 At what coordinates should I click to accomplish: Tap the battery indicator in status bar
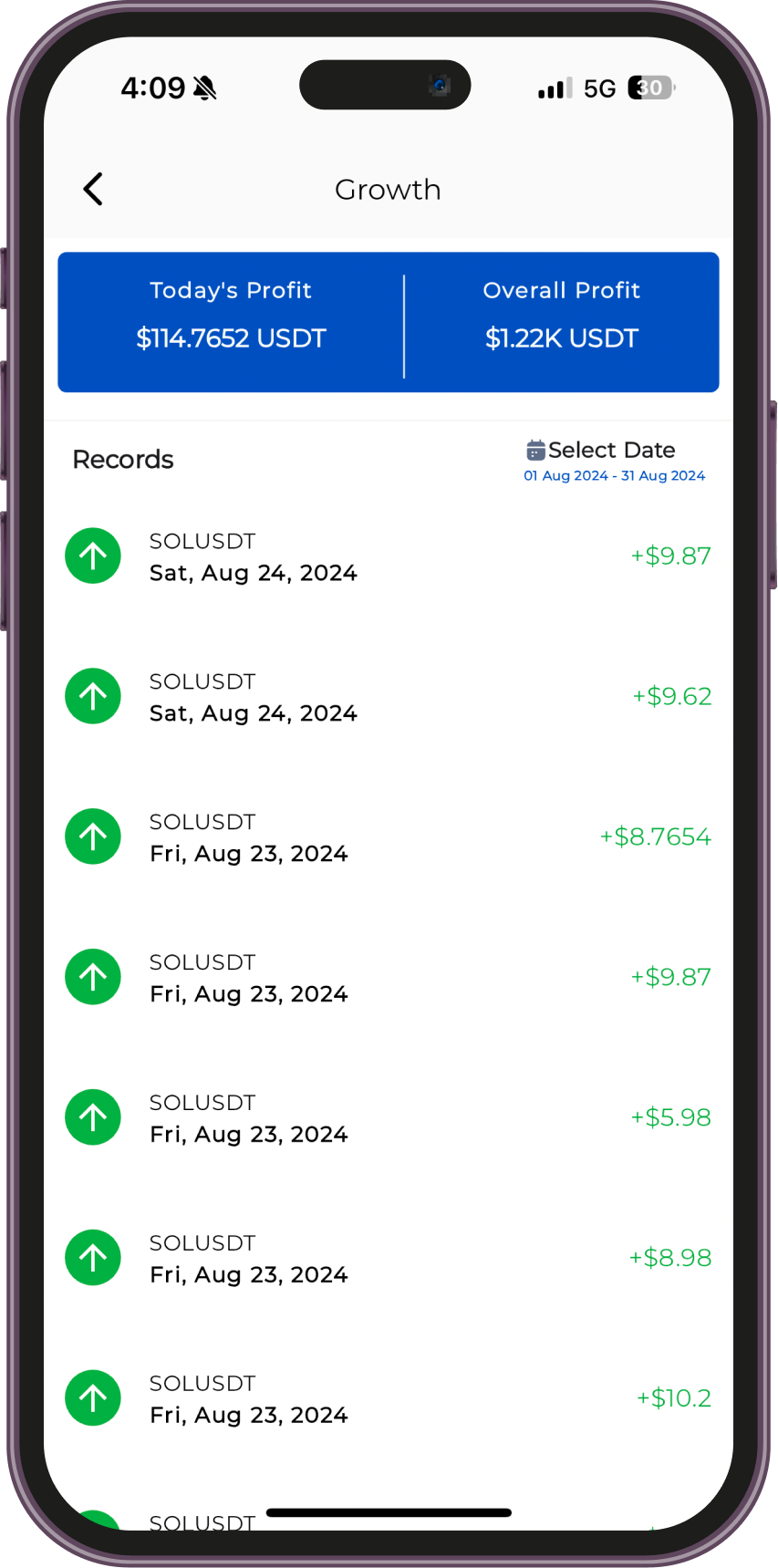click(x=651, y=88)
